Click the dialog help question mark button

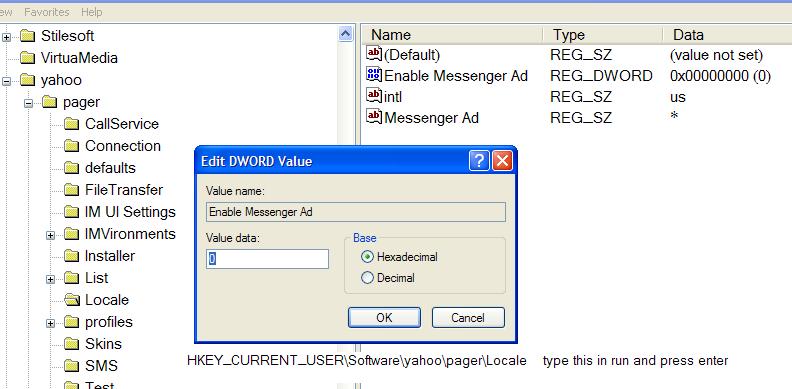479,161
